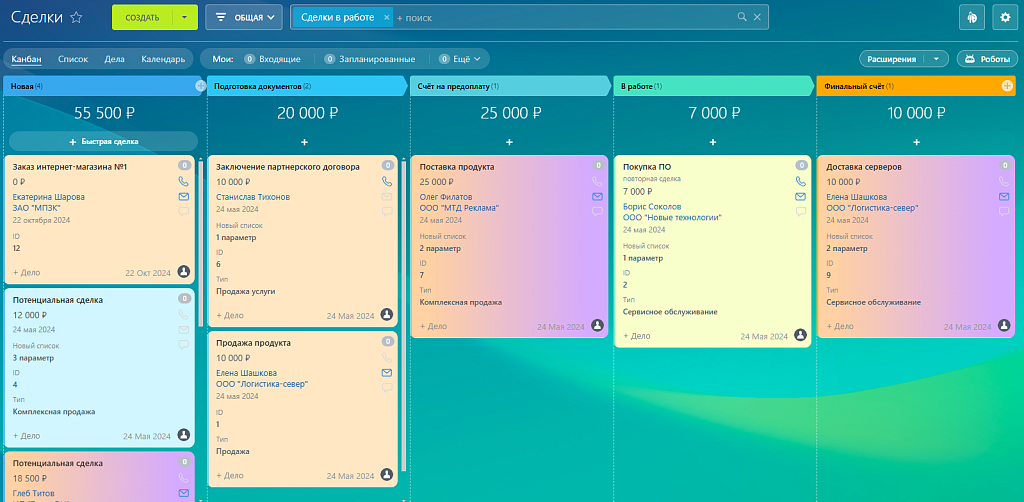Remove the Сделки в работе filter chip

coord(387,17)
